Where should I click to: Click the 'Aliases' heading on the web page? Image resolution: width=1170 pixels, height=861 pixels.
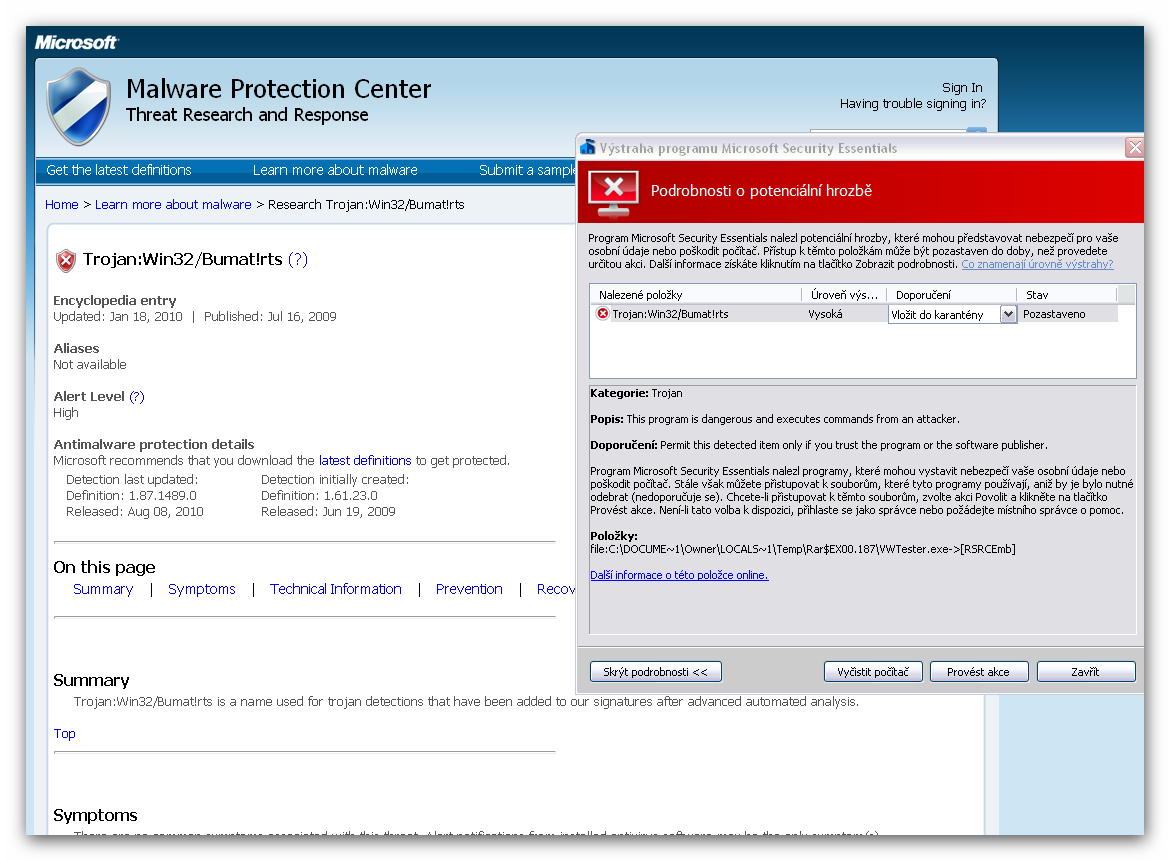pyautogui.click(x=76, y=348)
